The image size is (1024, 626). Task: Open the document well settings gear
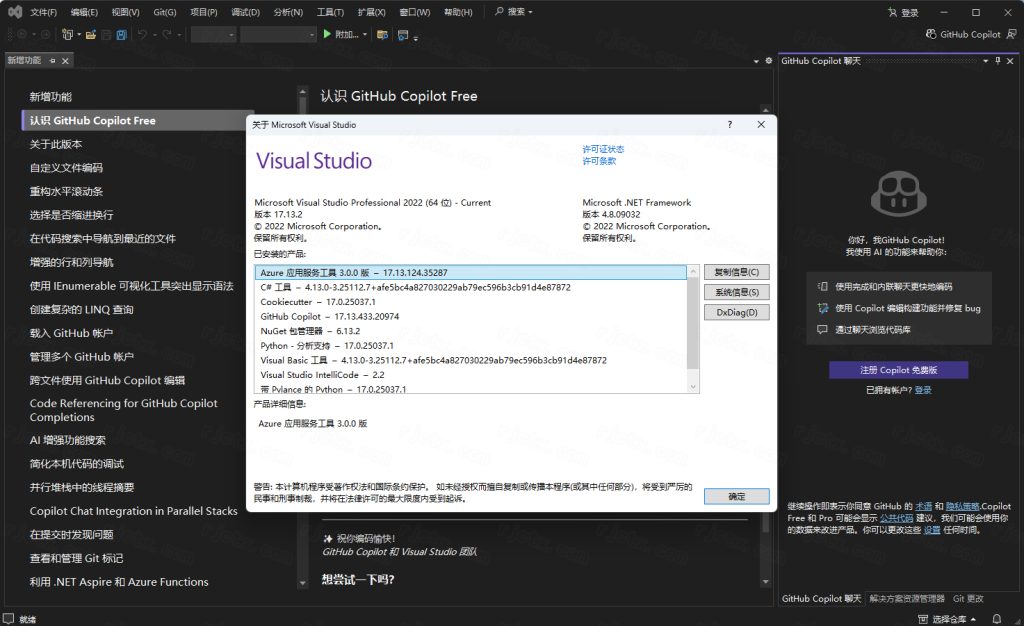[769, 61]
